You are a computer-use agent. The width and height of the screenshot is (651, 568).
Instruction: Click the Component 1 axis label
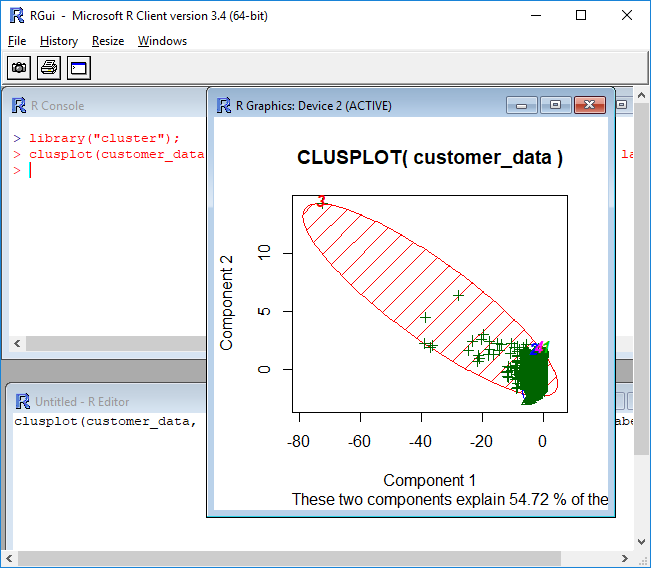click(429, 480)
